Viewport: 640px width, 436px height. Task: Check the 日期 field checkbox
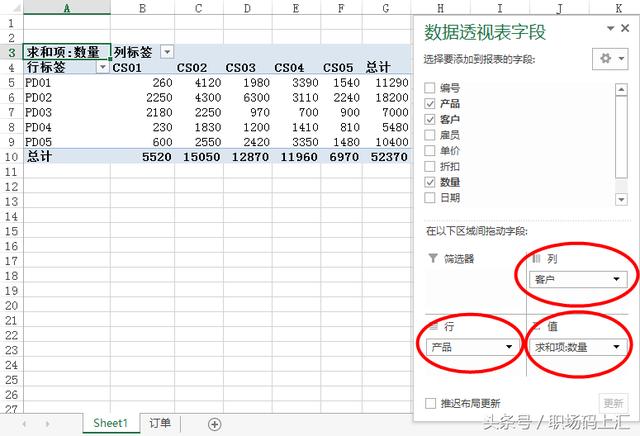click(x=430, y=198)
